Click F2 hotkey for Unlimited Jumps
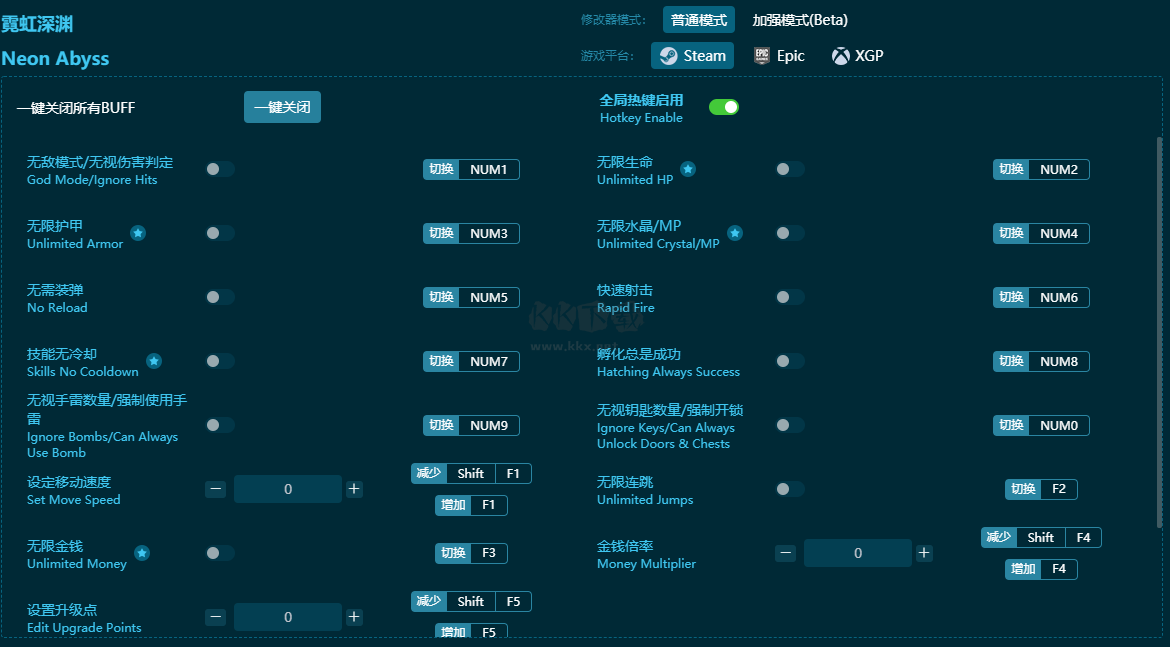This screenshot has height=647, width=1170. [1041, 489]
